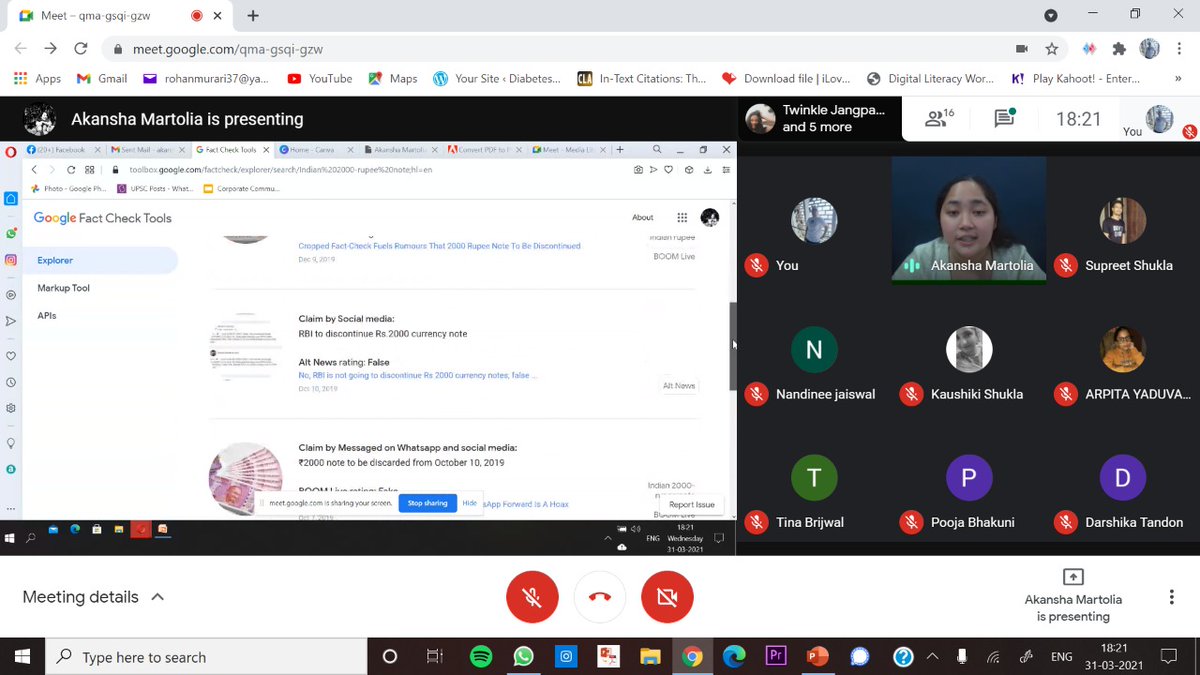The height and width of the screenshot is (675, 1200).
Task: Open Apps bookmarks shortcut
Action: click(x=37, y=78)
